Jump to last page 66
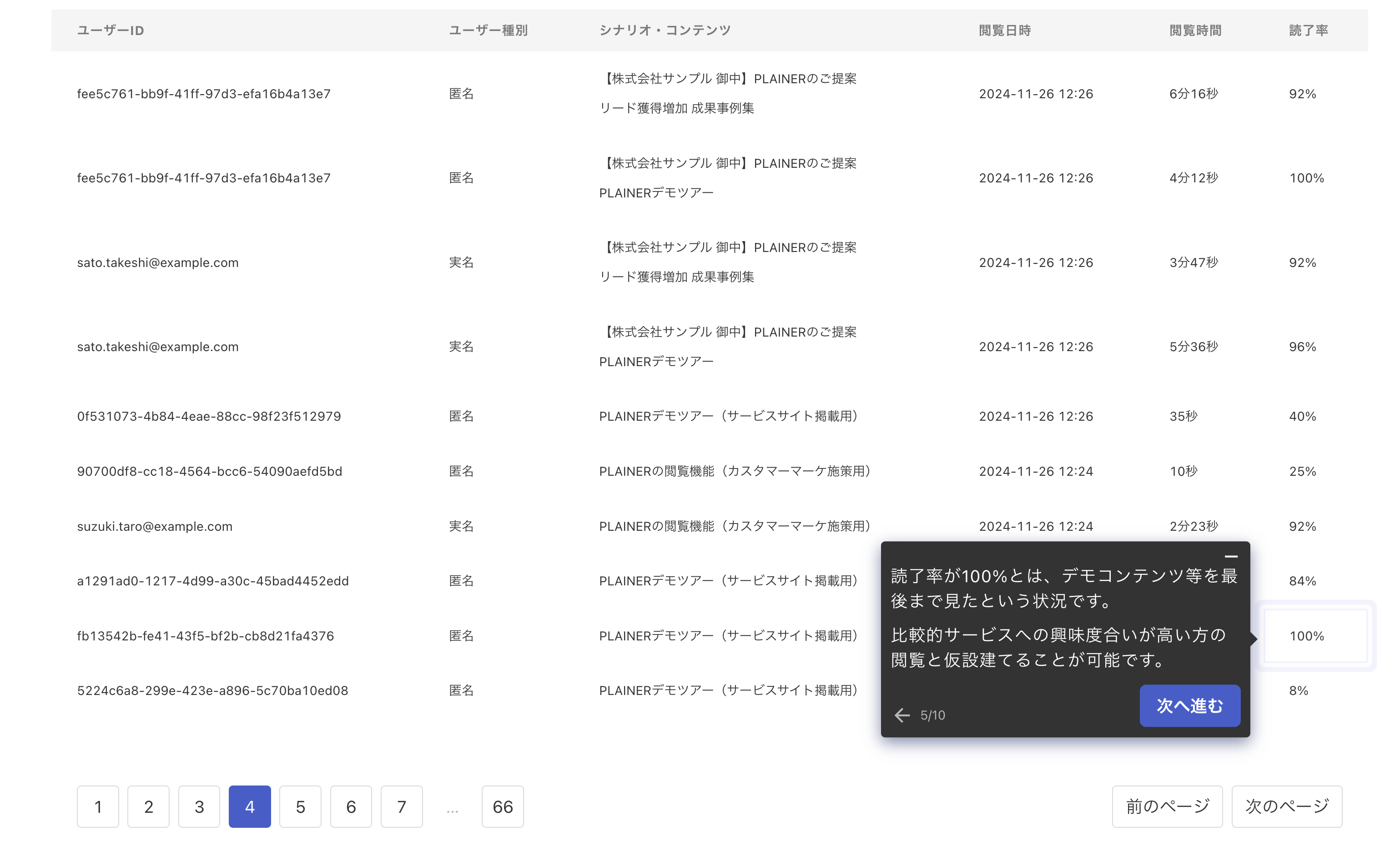The width and height of the screenshot is (1400, 856). coord(502,806)
